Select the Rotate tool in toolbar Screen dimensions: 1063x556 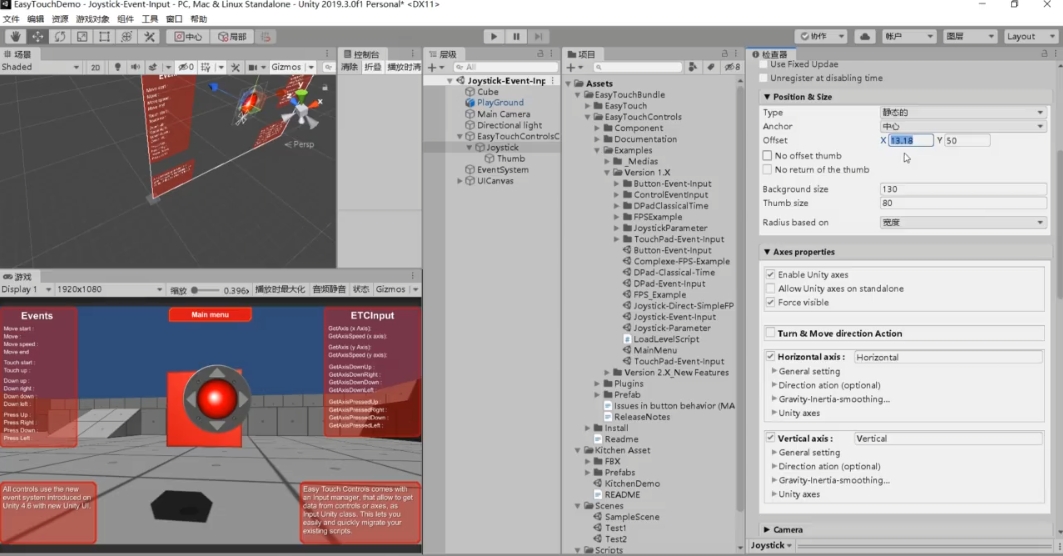tap(60, 37)
